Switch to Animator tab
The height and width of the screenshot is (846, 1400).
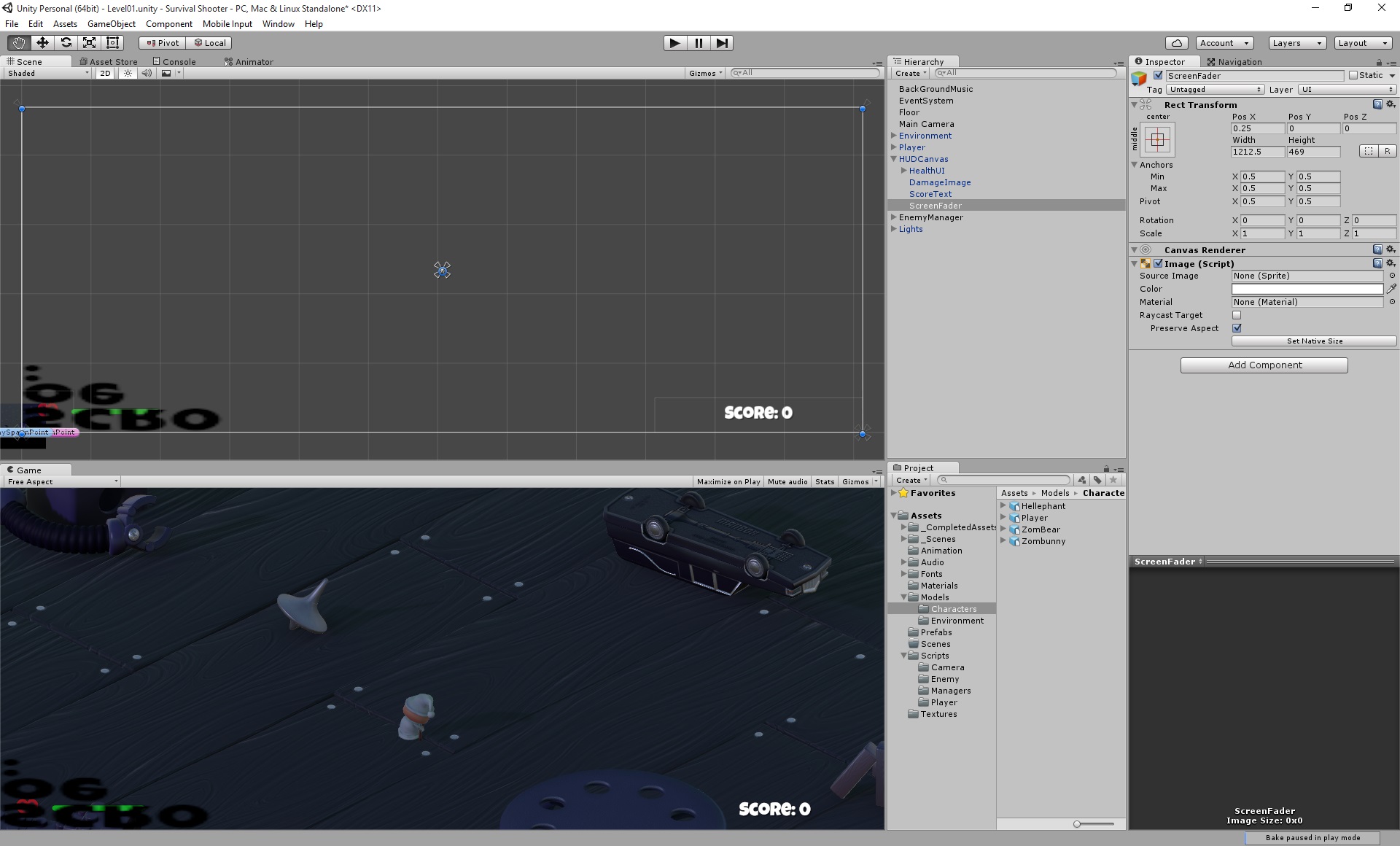click(249, 62)
